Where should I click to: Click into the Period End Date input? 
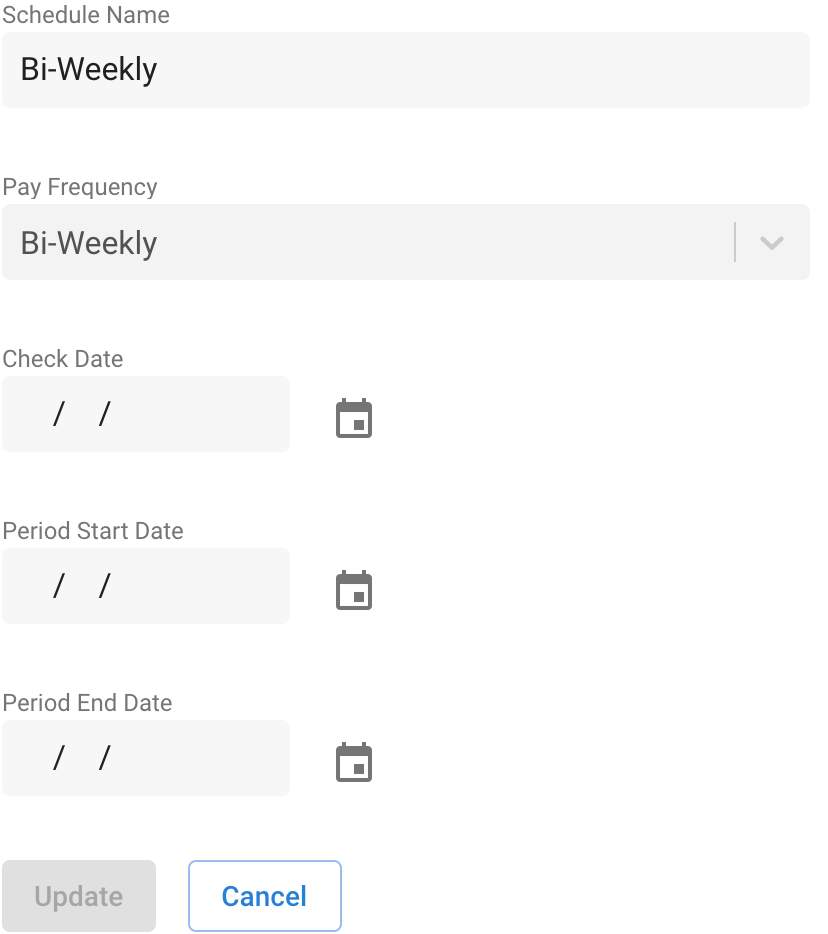tap(146, 758)
